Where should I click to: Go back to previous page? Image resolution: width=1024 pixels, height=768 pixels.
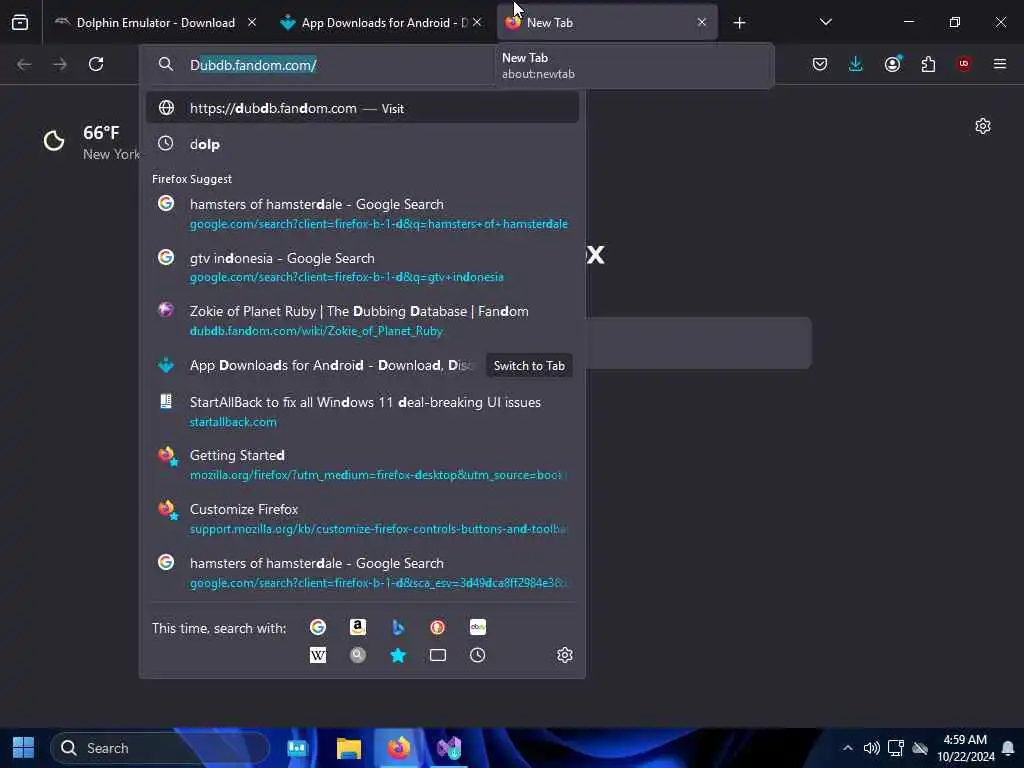(24, 64)
